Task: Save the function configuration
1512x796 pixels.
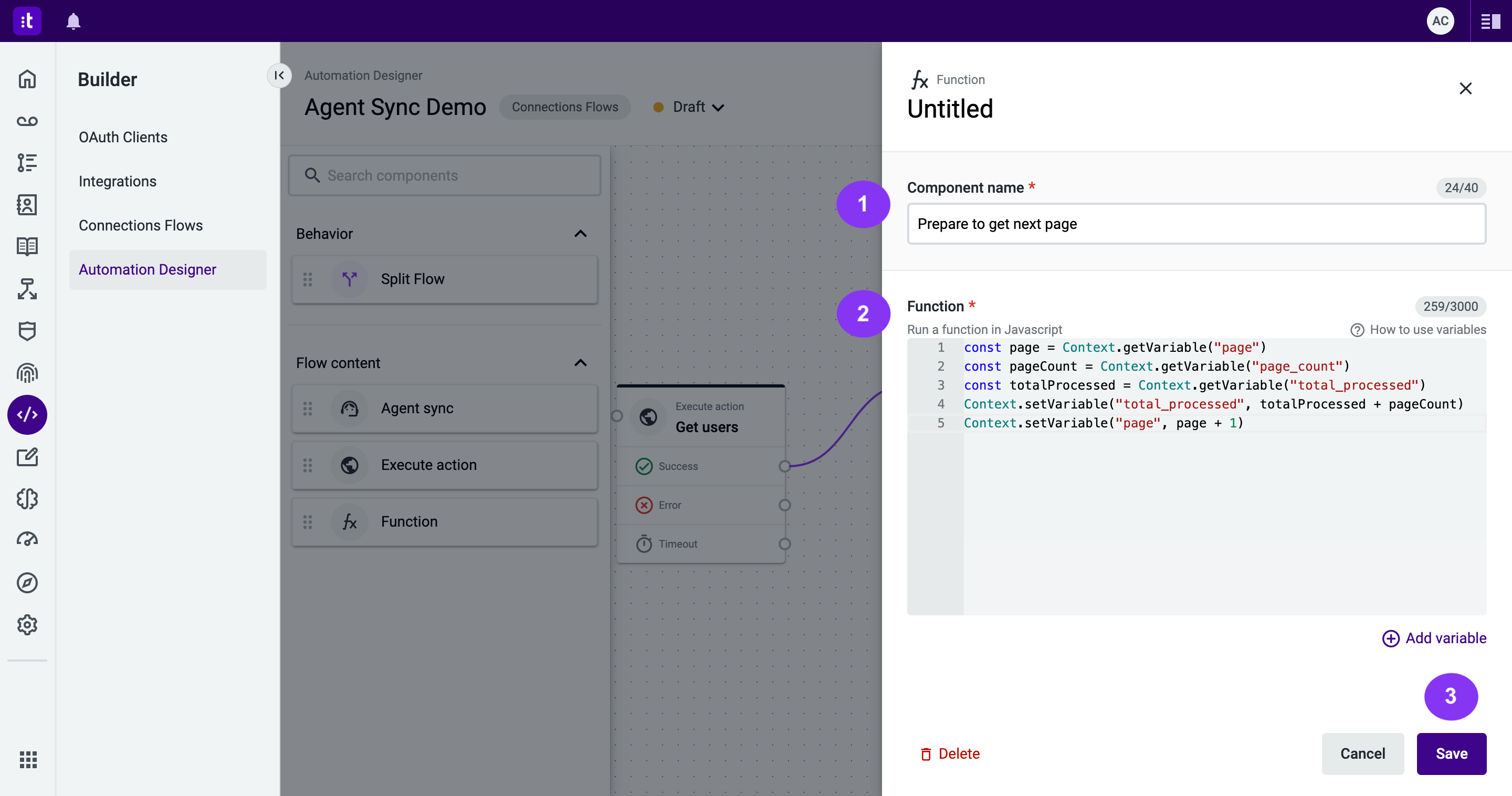Action: [1452, 753]
